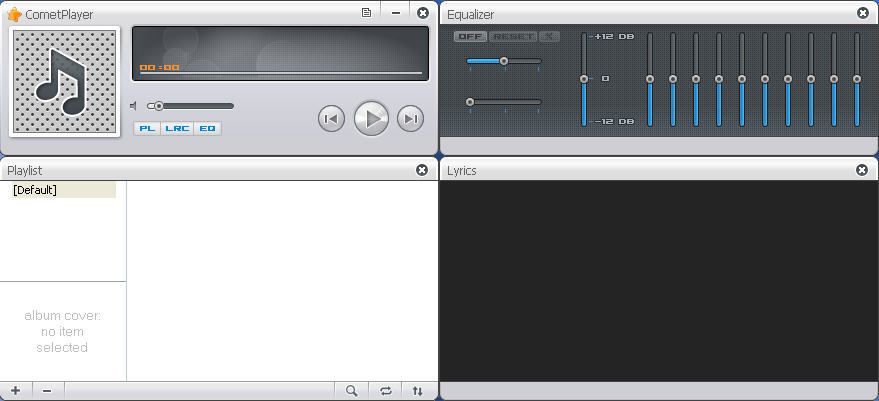Skip to the next track

coord(410,118)
